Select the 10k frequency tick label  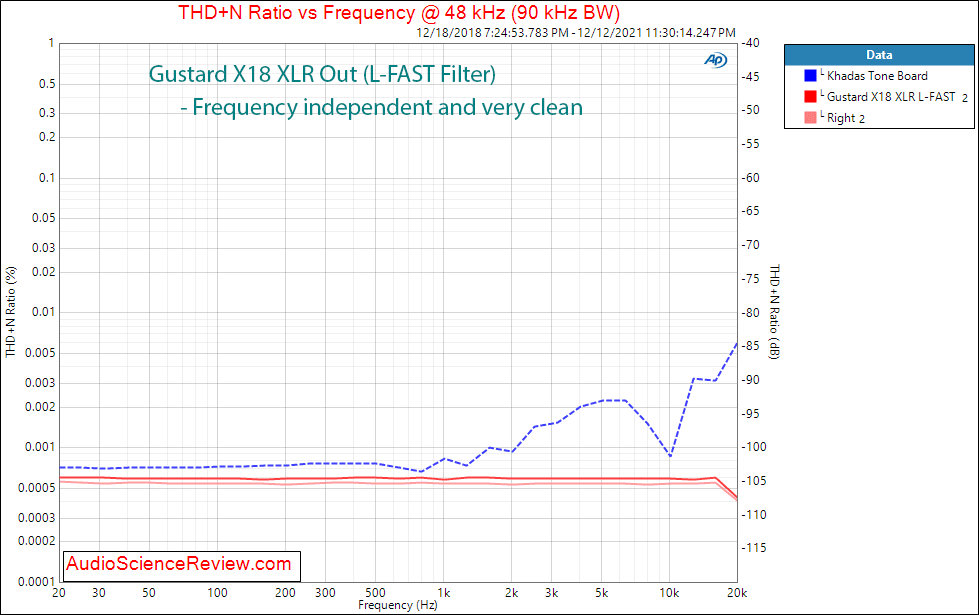[x=669, y=593]
